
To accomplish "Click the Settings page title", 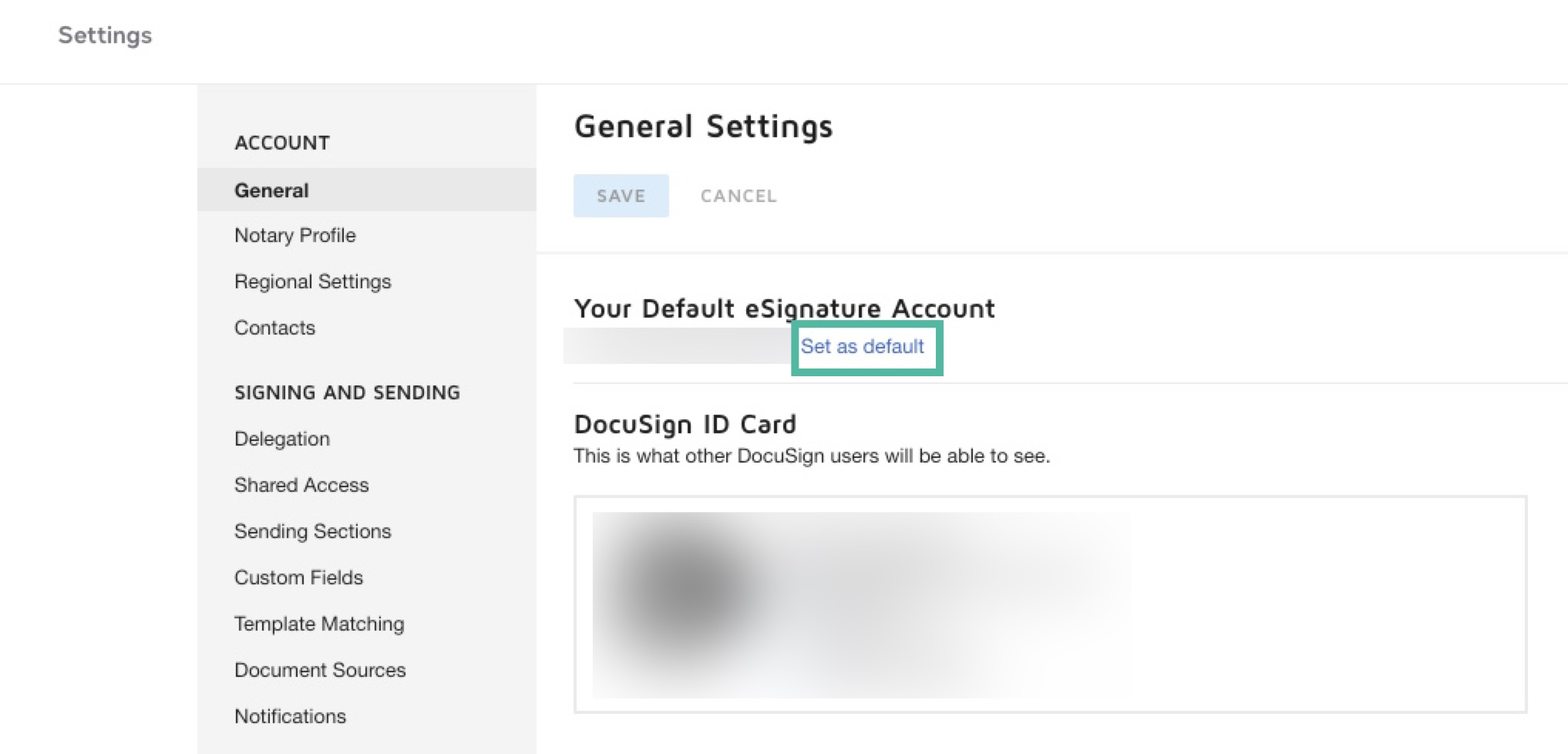I will [105, 35].
